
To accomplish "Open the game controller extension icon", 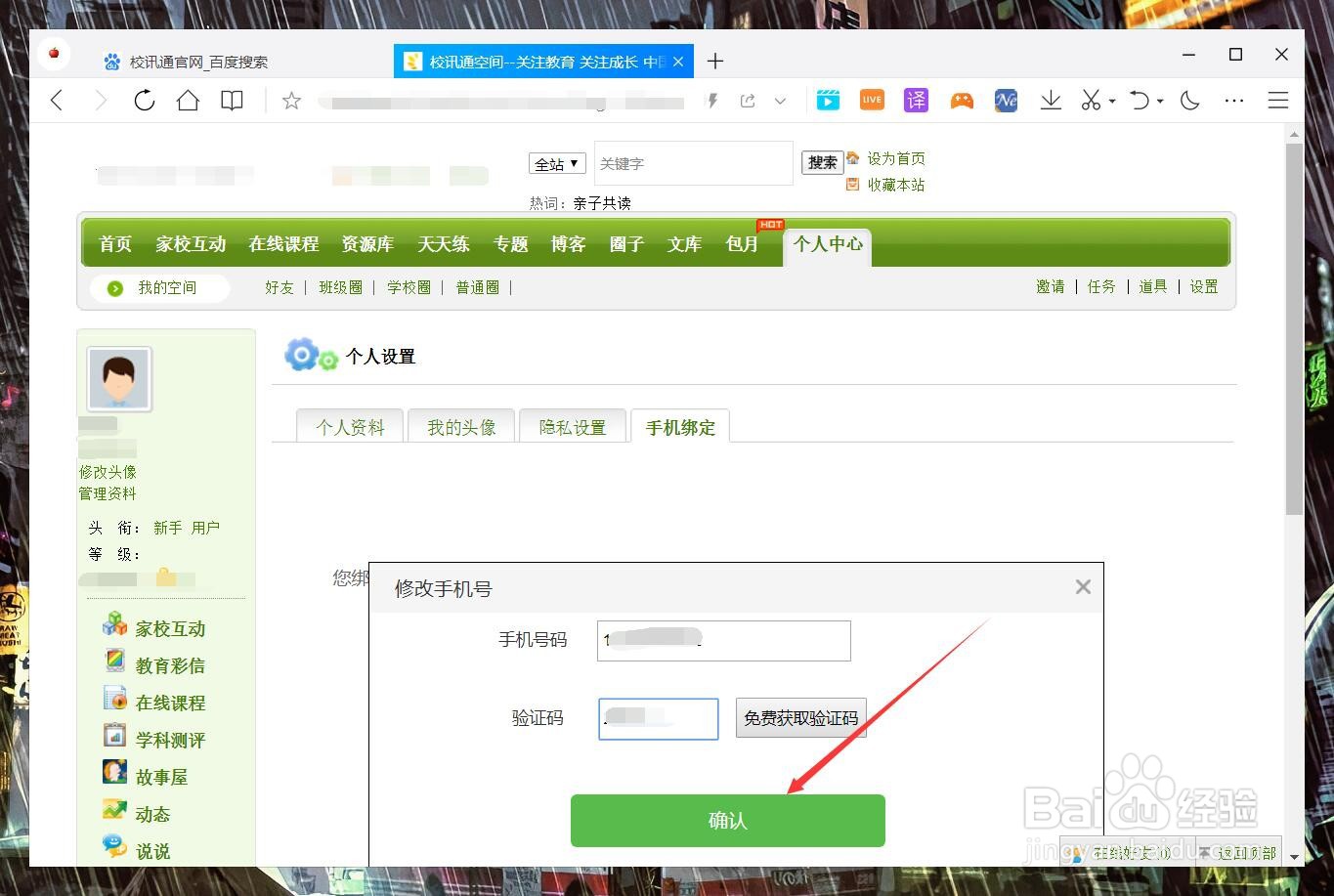I will 962,100.
